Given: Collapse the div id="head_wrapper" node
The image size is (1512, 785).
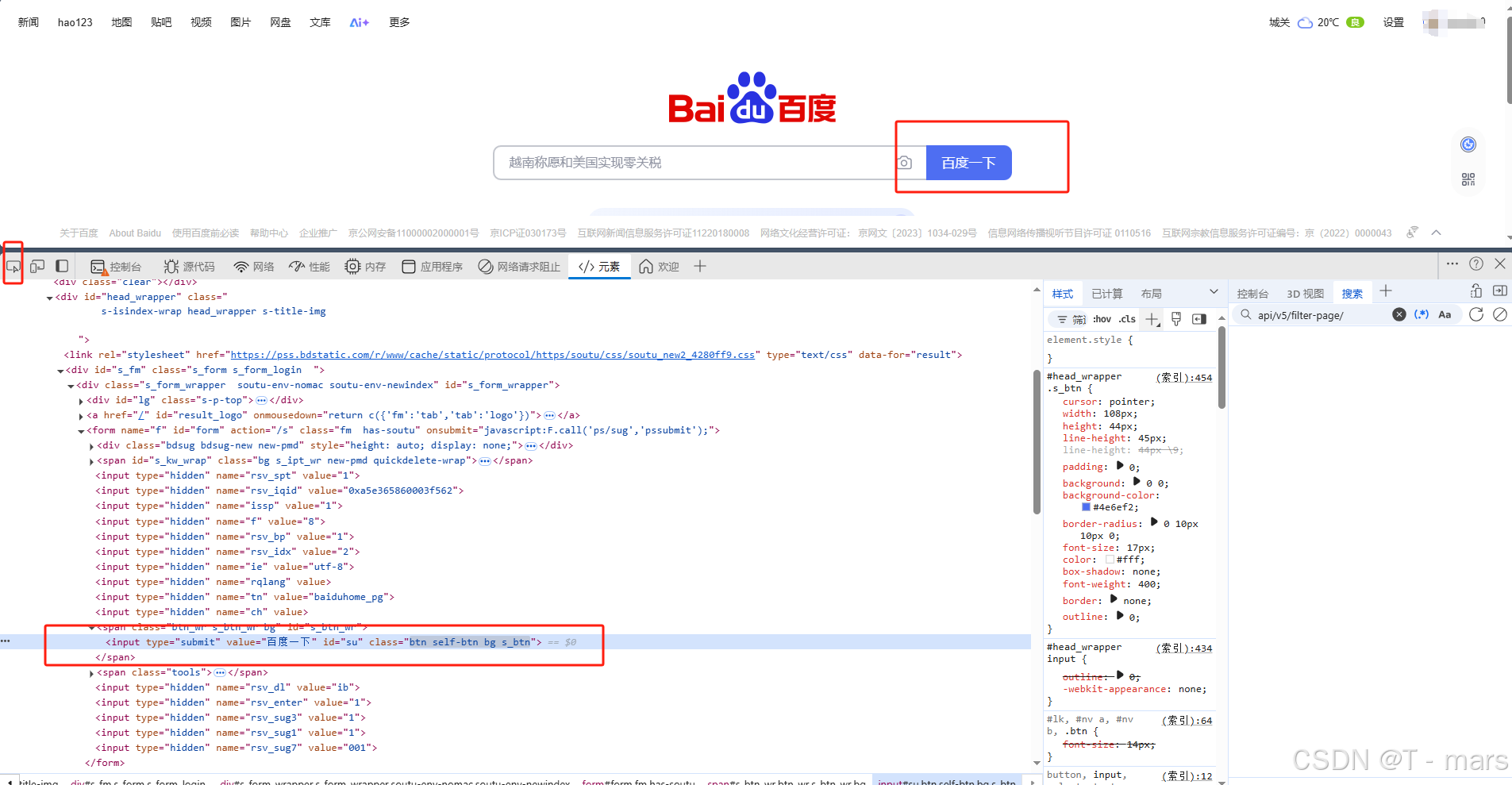Looking at the screenshot, I should coord(49,298).
